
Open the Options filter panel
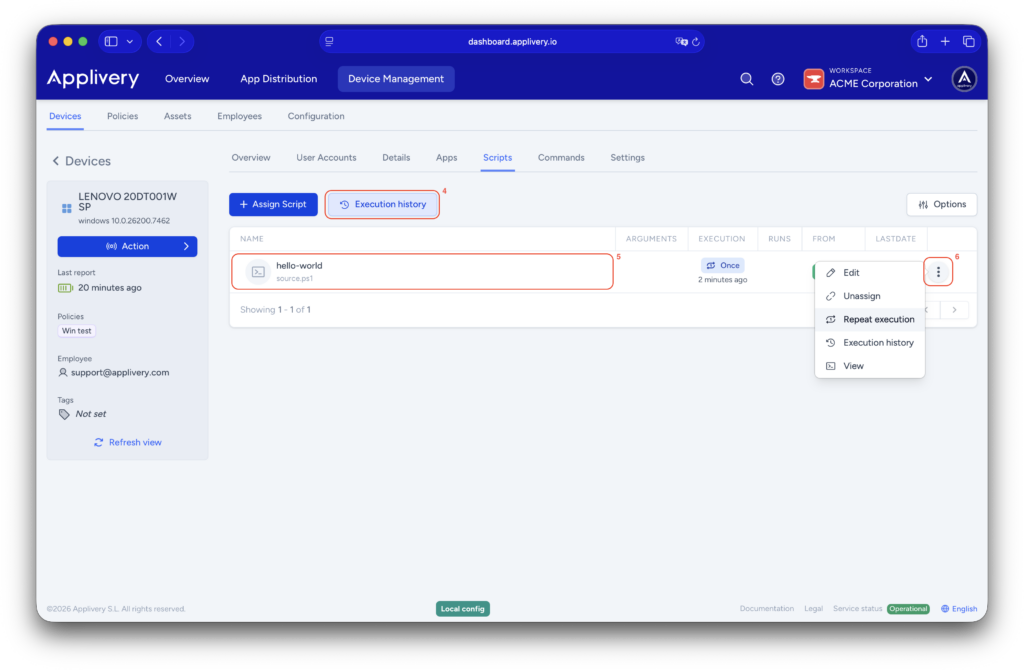click(941, 204)
